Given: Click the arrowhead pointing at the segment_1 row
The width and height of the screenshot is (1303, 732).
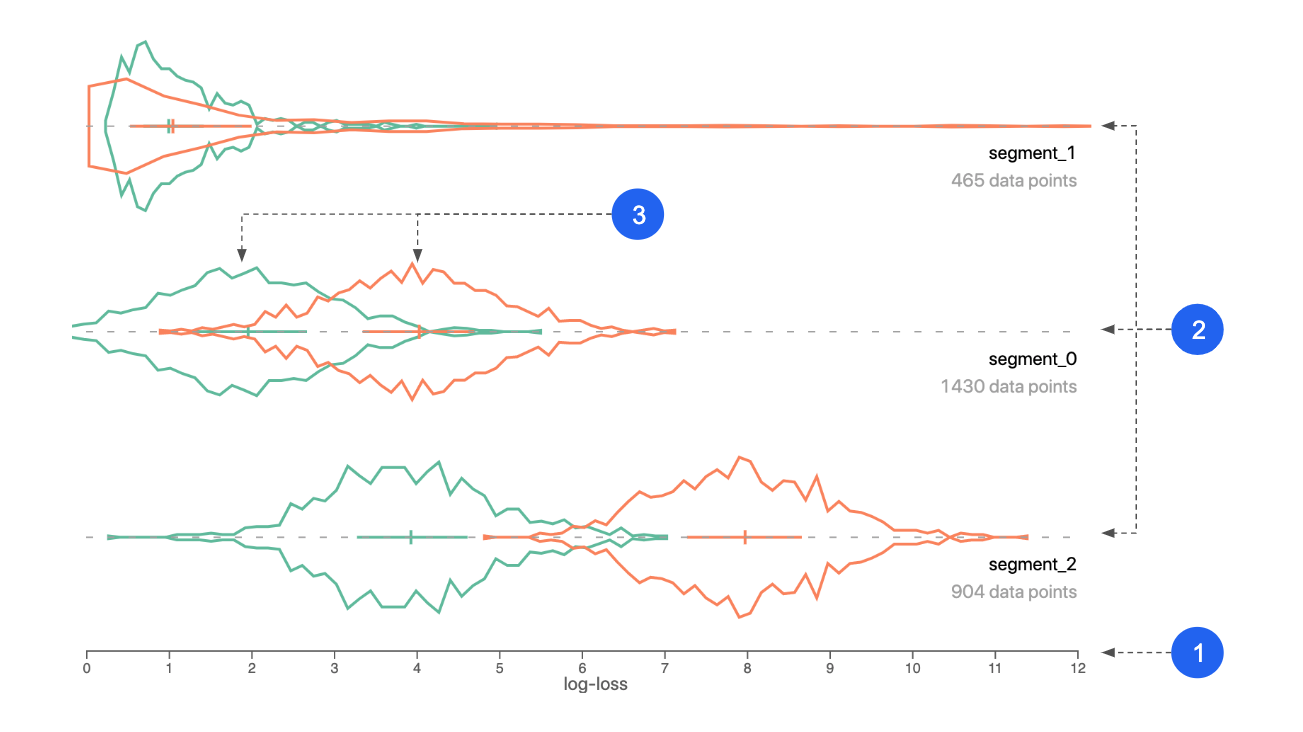Looking at the screenshot, I should click(x=1108, y=125).
